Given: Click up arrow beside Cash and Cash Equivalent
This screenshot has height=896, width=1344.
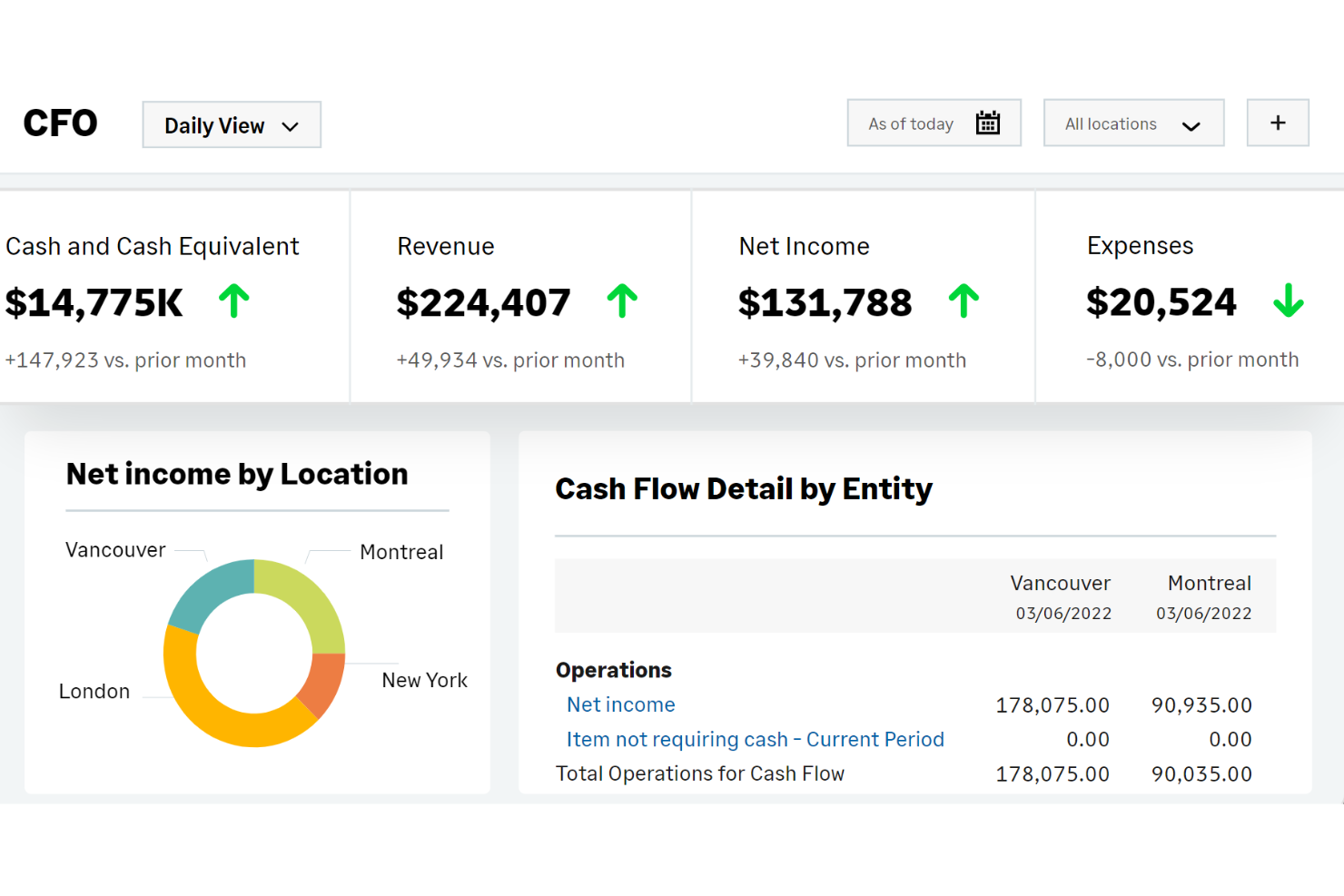Looking at the screenshot, I should (233, 301).
